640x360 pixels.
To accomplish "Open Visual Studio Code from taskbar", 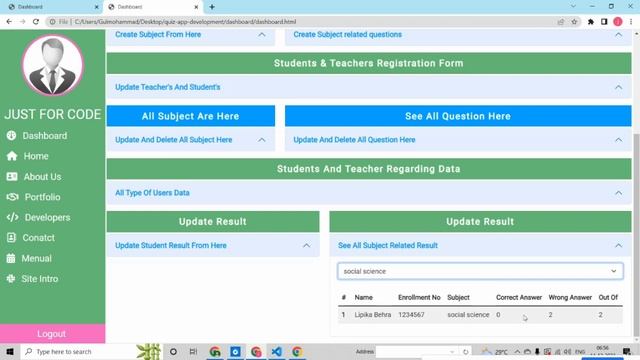I will pyautogui.click(x=276, y=351).
